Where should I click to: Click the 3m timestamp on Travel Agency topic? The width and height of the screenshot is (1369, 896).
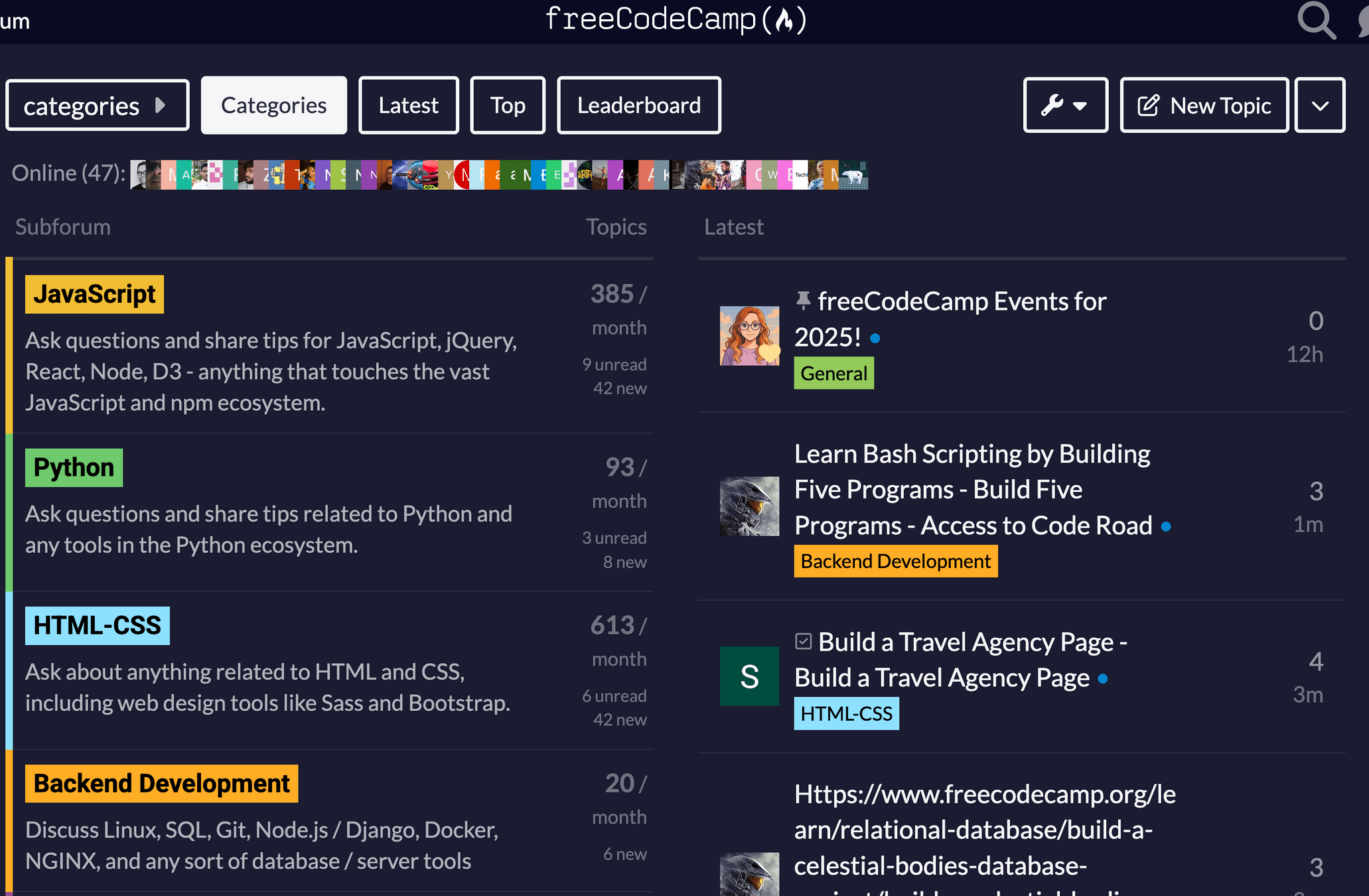(x=1308, y=695)
